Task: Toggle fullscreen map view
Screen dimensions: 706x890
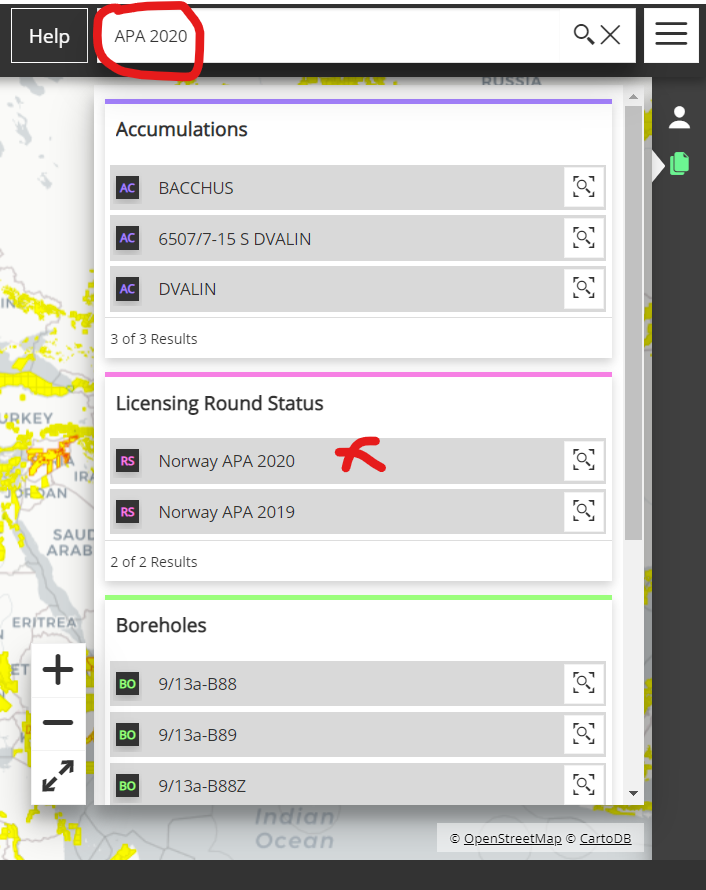Action: 58,776
